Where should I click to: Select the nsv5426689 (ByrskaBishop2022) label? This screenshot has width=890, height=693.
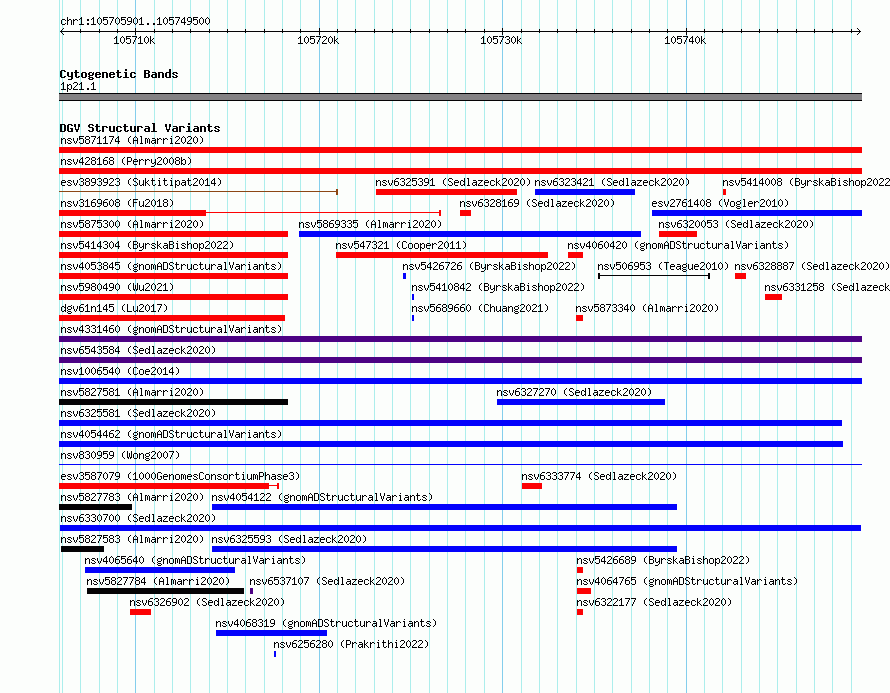coord(663,560)
